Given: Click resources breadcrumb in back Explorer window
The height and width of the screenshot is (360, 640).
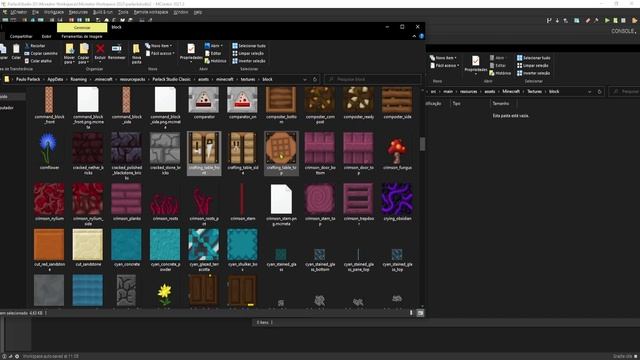Looking at the screenshot, I should coord(469,91).
